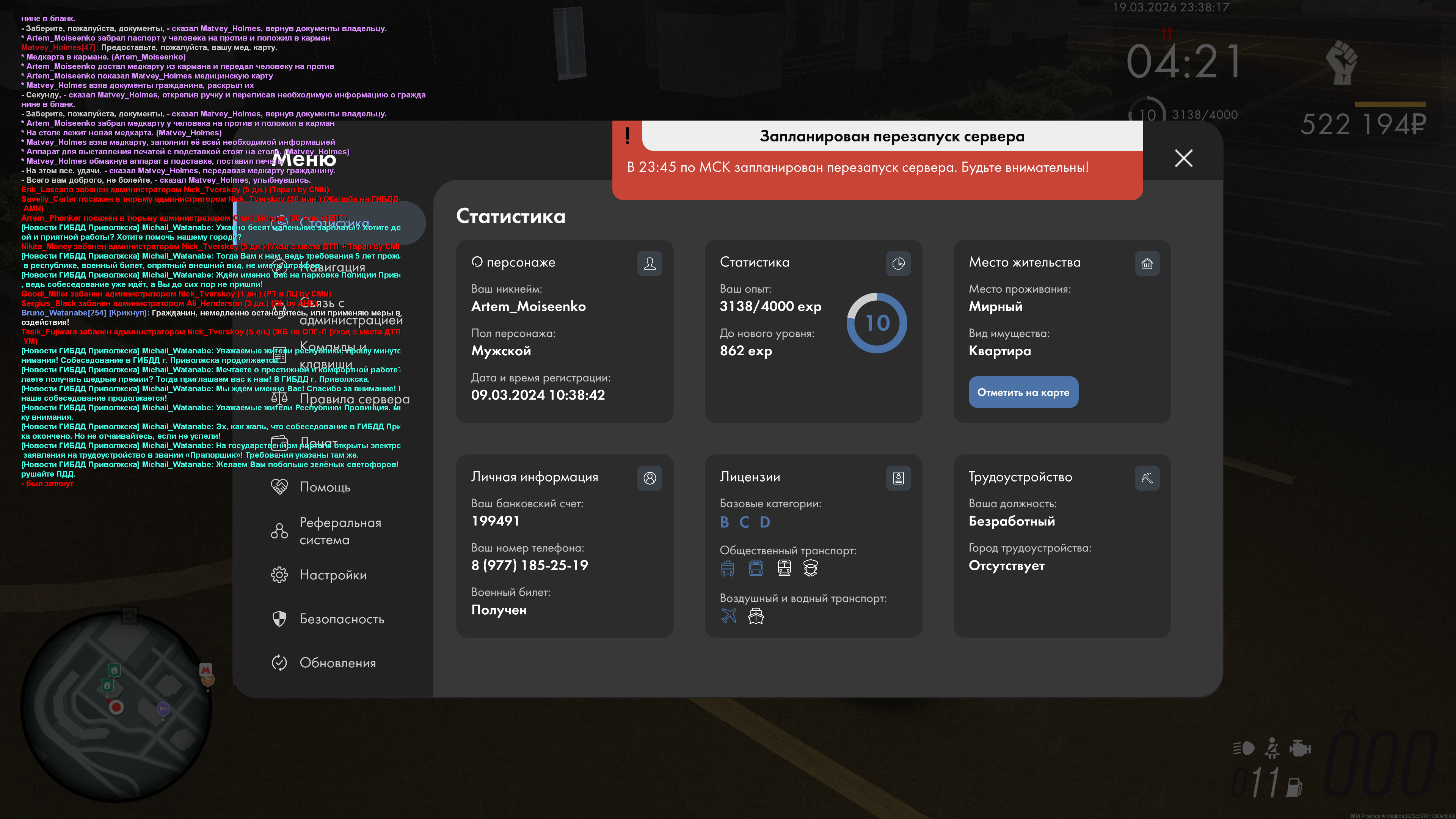This screenshot has height=819, width=1456.
Task: Click the ship license icon
Action: 756,615
